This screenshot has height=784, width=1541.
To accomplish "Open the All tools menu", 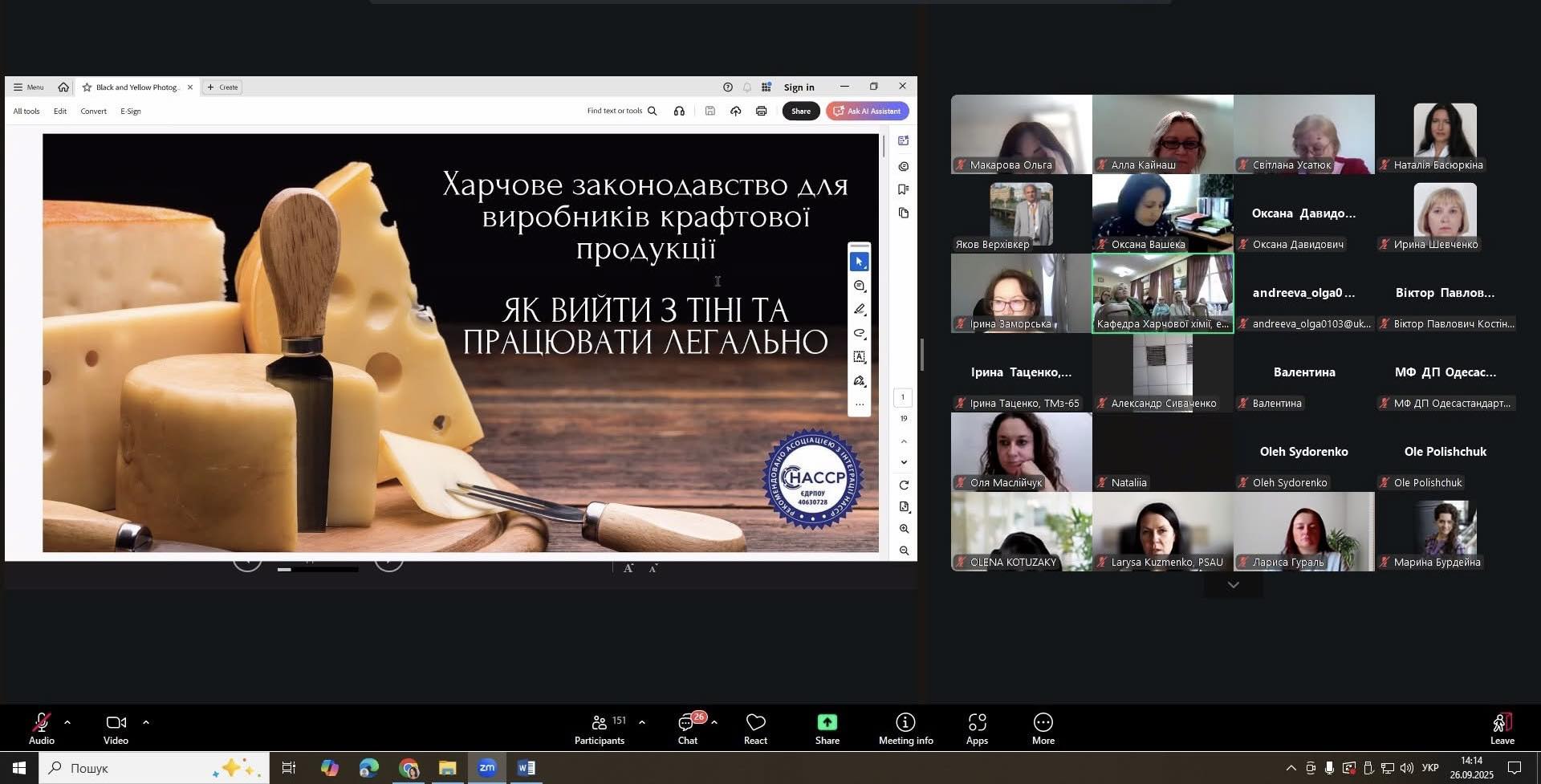I will coord(26,112).
